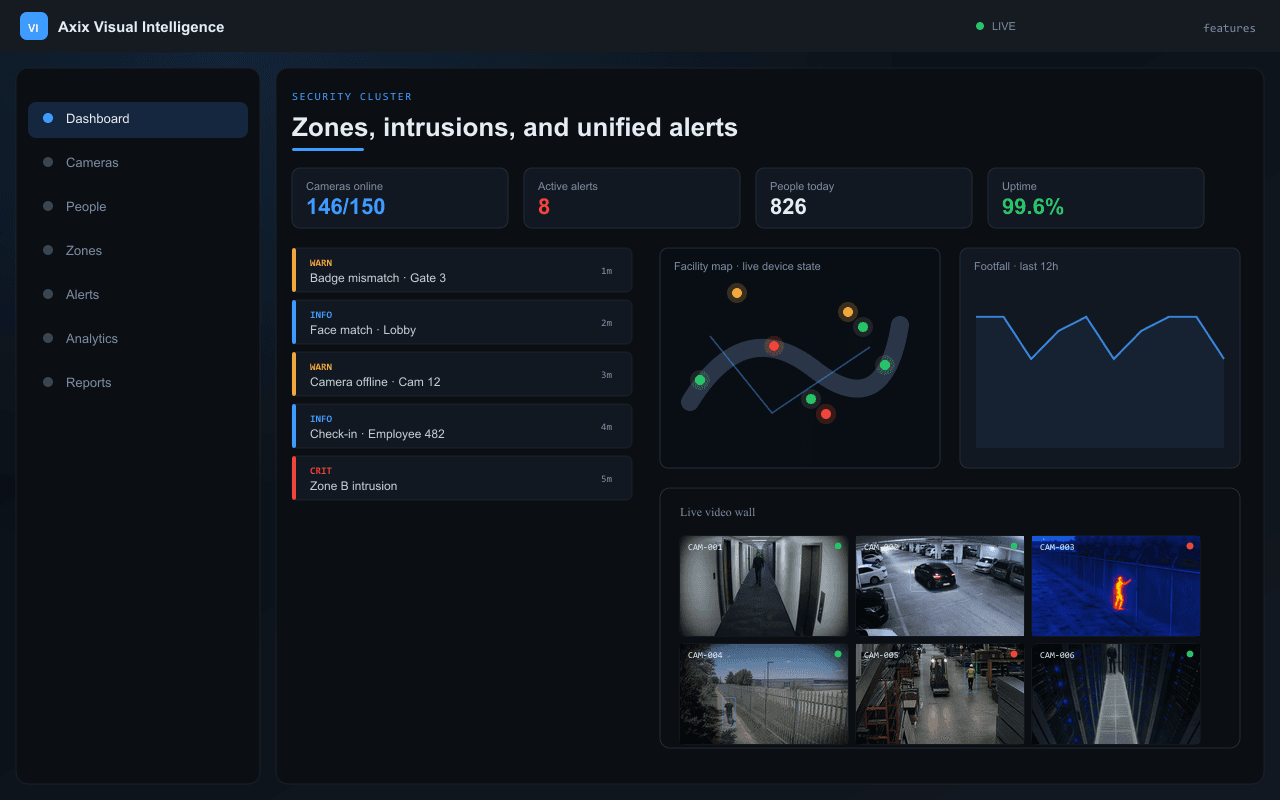Select the lowest red device marker on map
Screen dimensions: 1280x800
(x=826, y=414)
